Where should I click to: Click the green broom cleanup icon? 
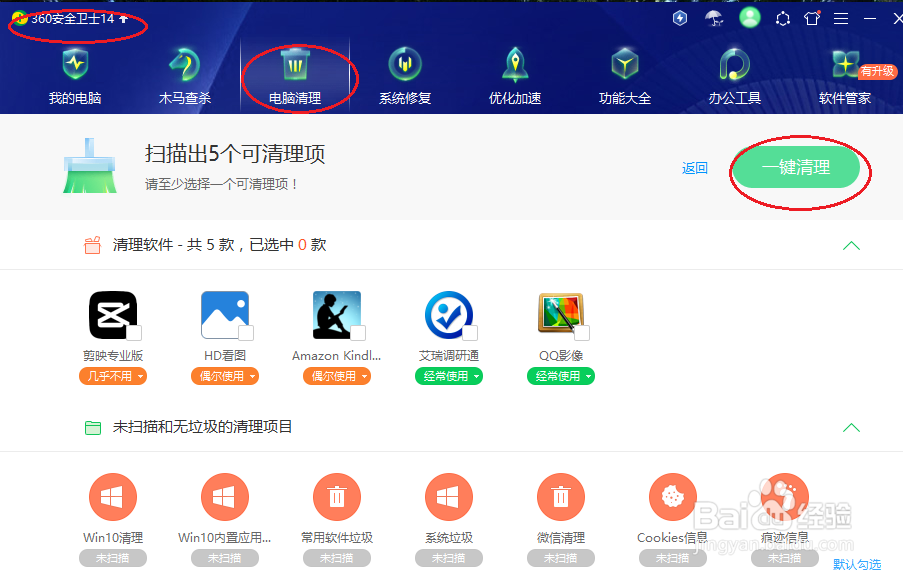pos(89,165)
